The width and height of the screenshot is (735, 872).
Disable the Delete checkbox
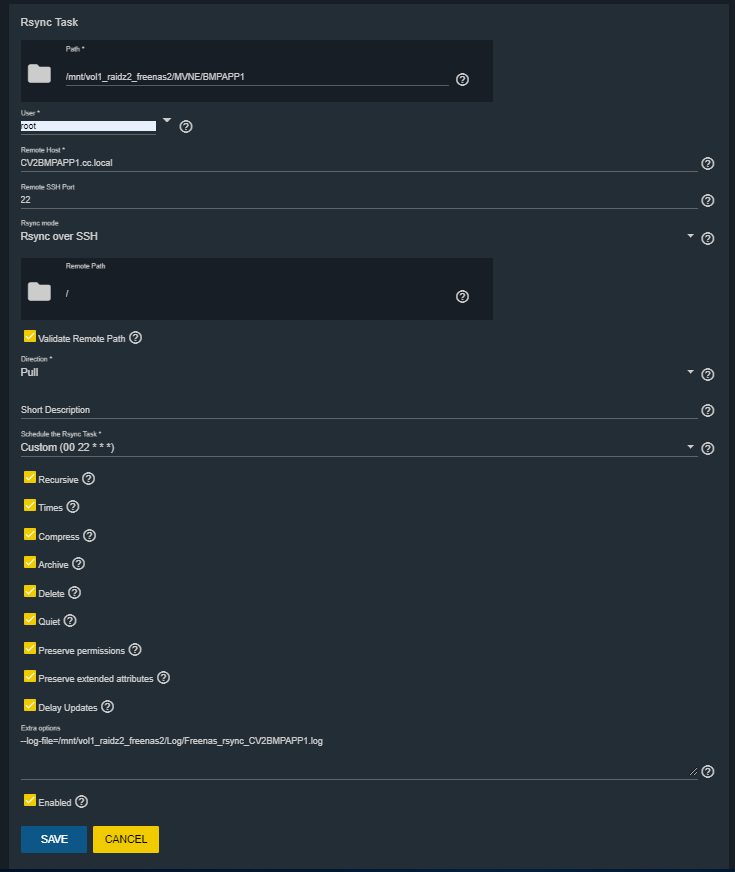(29, 592)
